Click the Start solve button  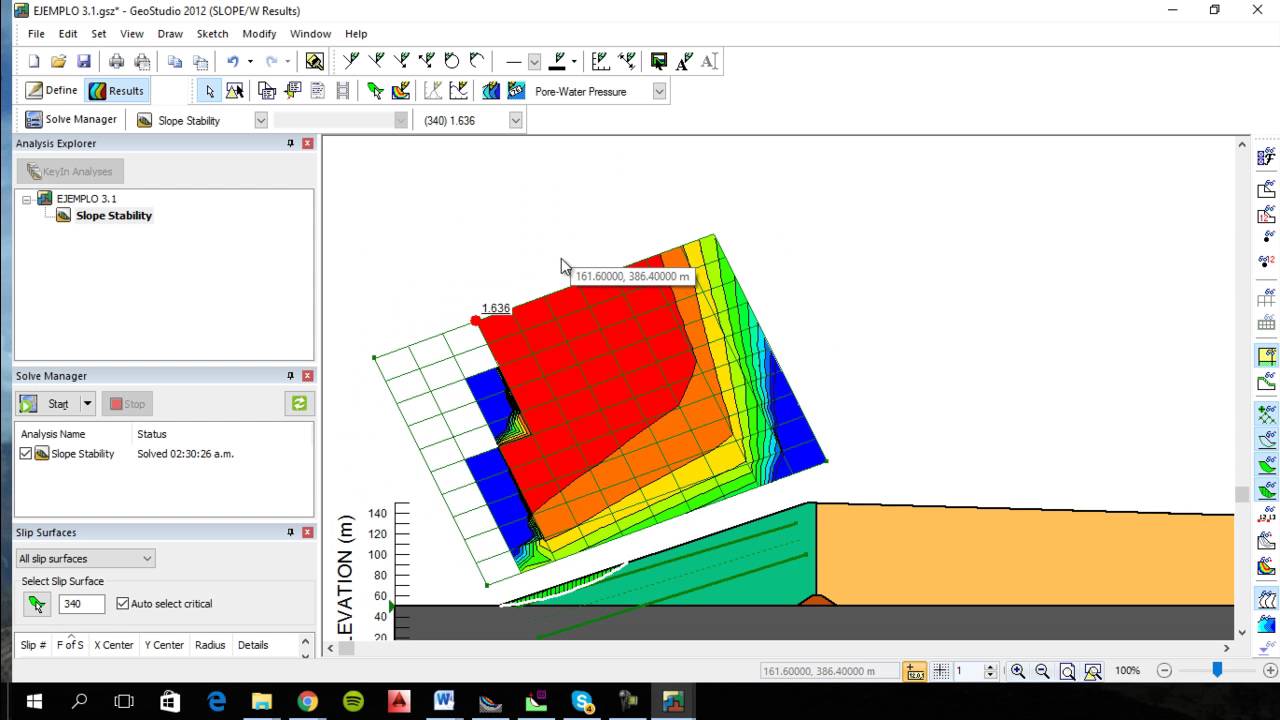(x=49, y=404)
